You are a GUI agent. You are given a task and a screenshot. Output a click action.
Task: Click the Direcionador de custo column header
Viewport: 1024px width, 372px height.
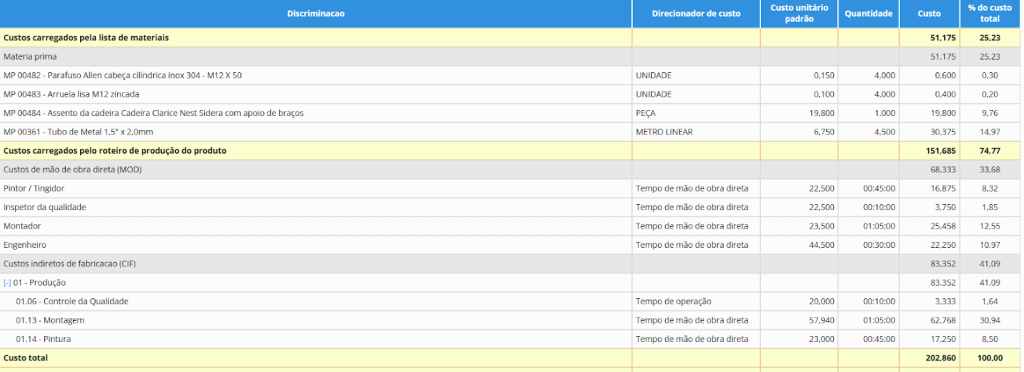click(696, 14)
